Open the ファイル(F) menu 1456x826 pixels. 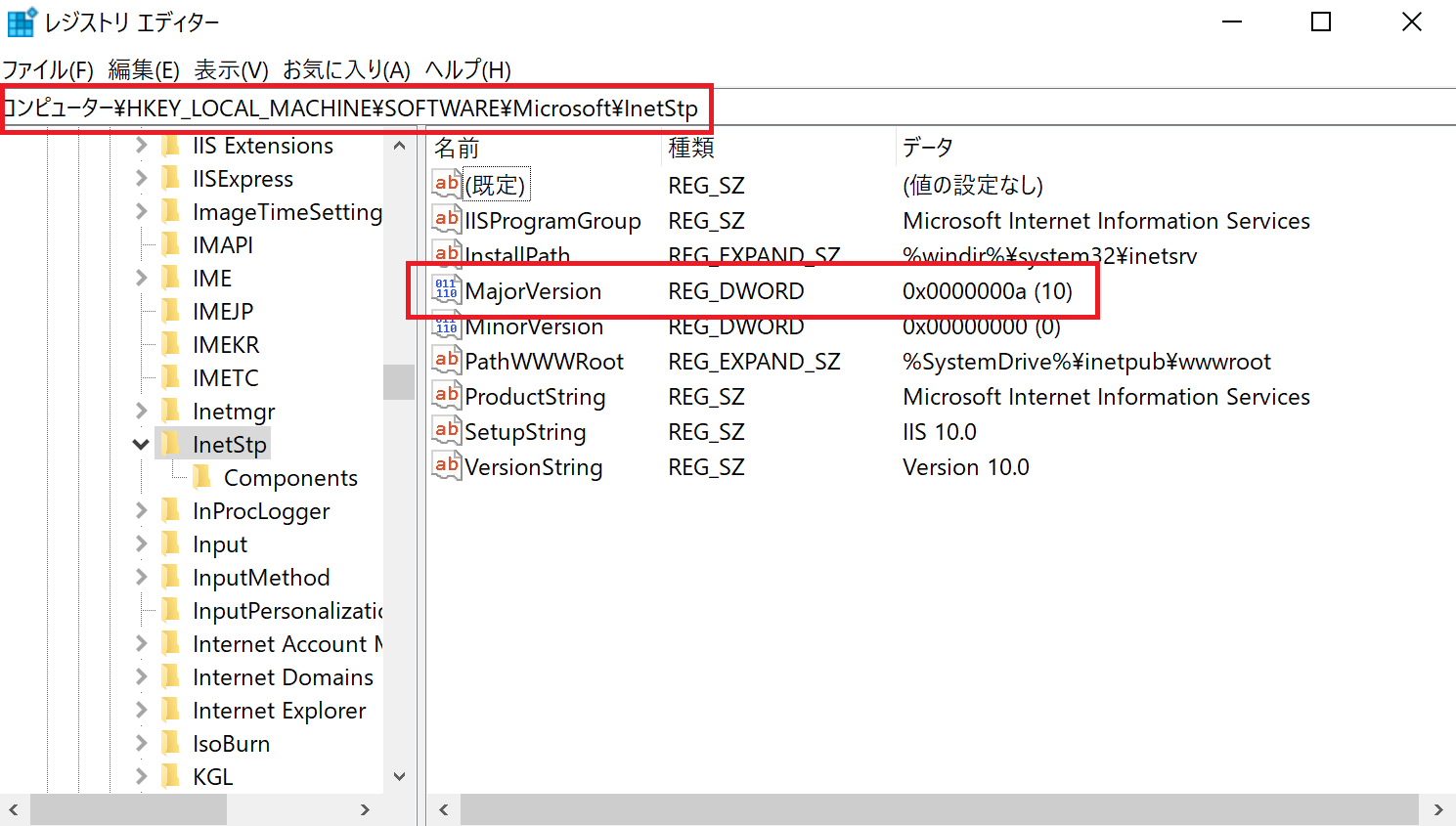click(x=47, y=69)
